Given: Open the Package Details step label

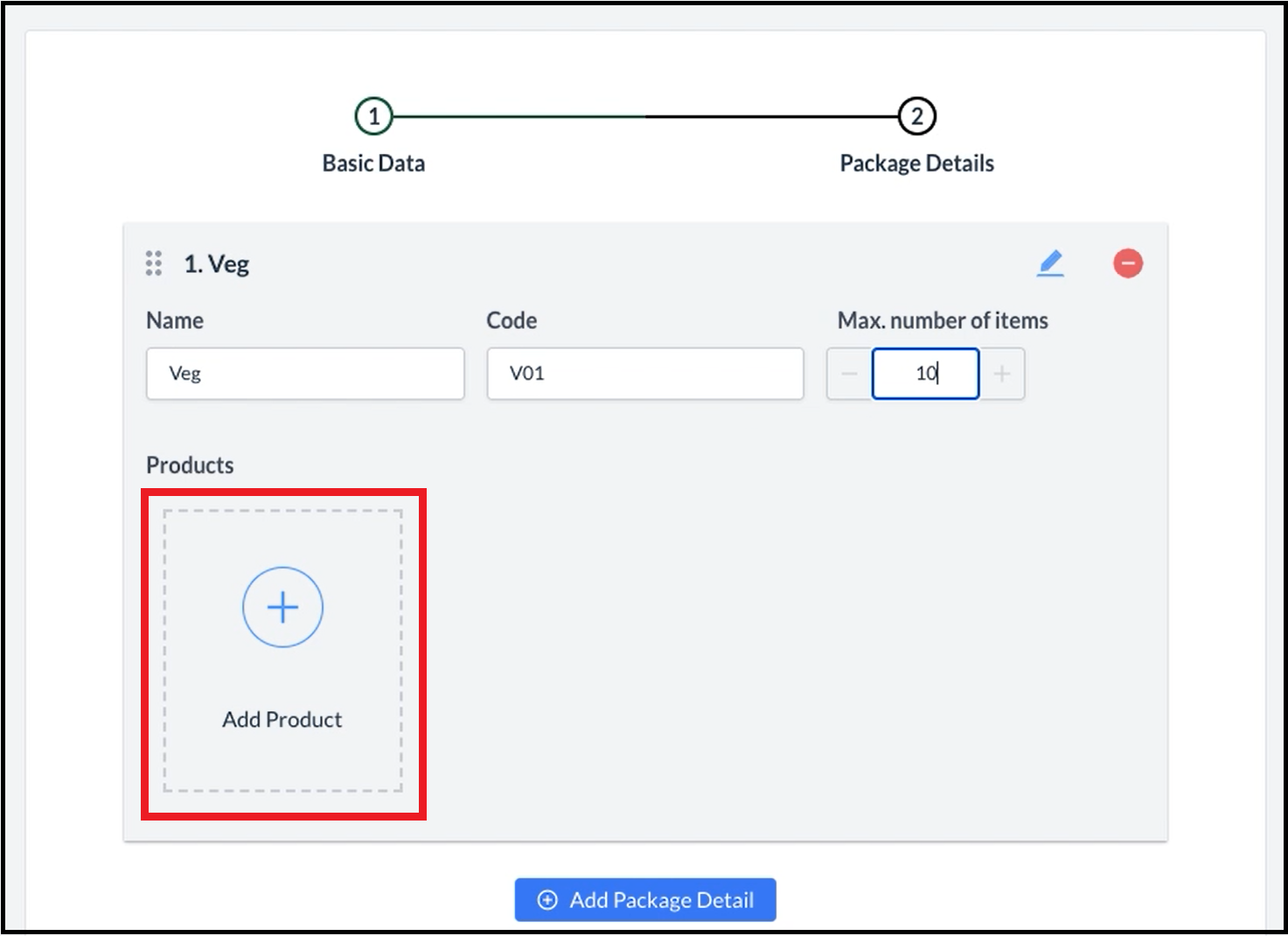Looking at the screenshot, I should [916, 164].
